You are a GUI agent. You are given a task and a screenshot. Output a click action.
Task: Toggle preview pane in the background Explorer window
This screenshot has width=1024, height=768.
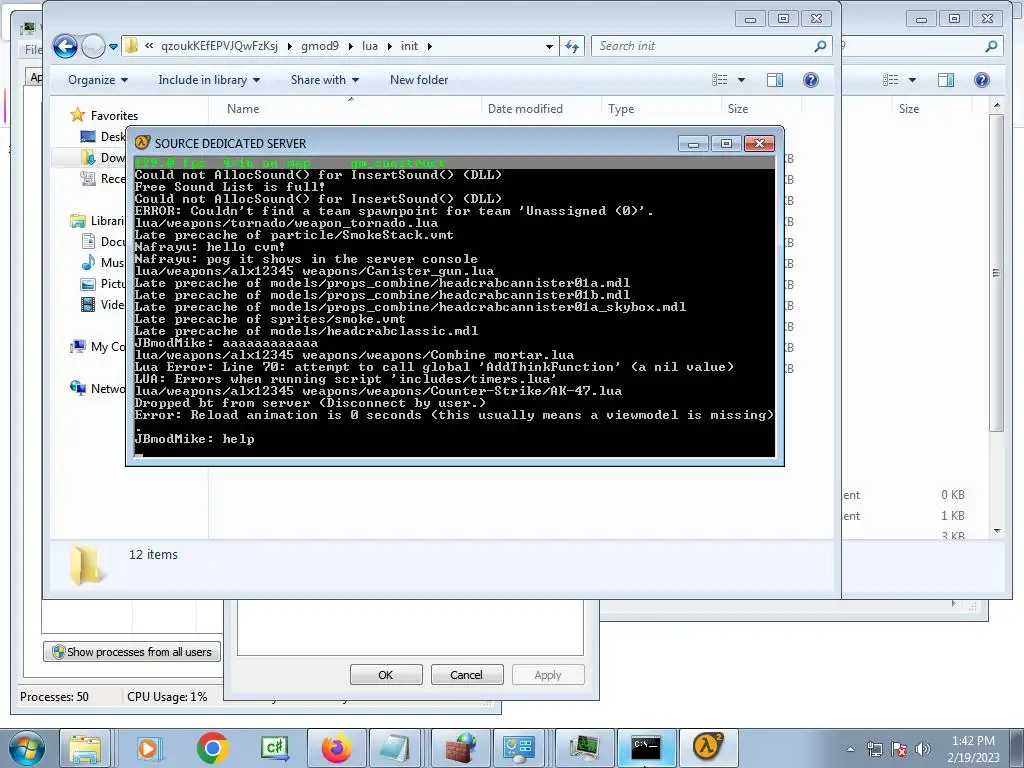(x=946, y=80)
